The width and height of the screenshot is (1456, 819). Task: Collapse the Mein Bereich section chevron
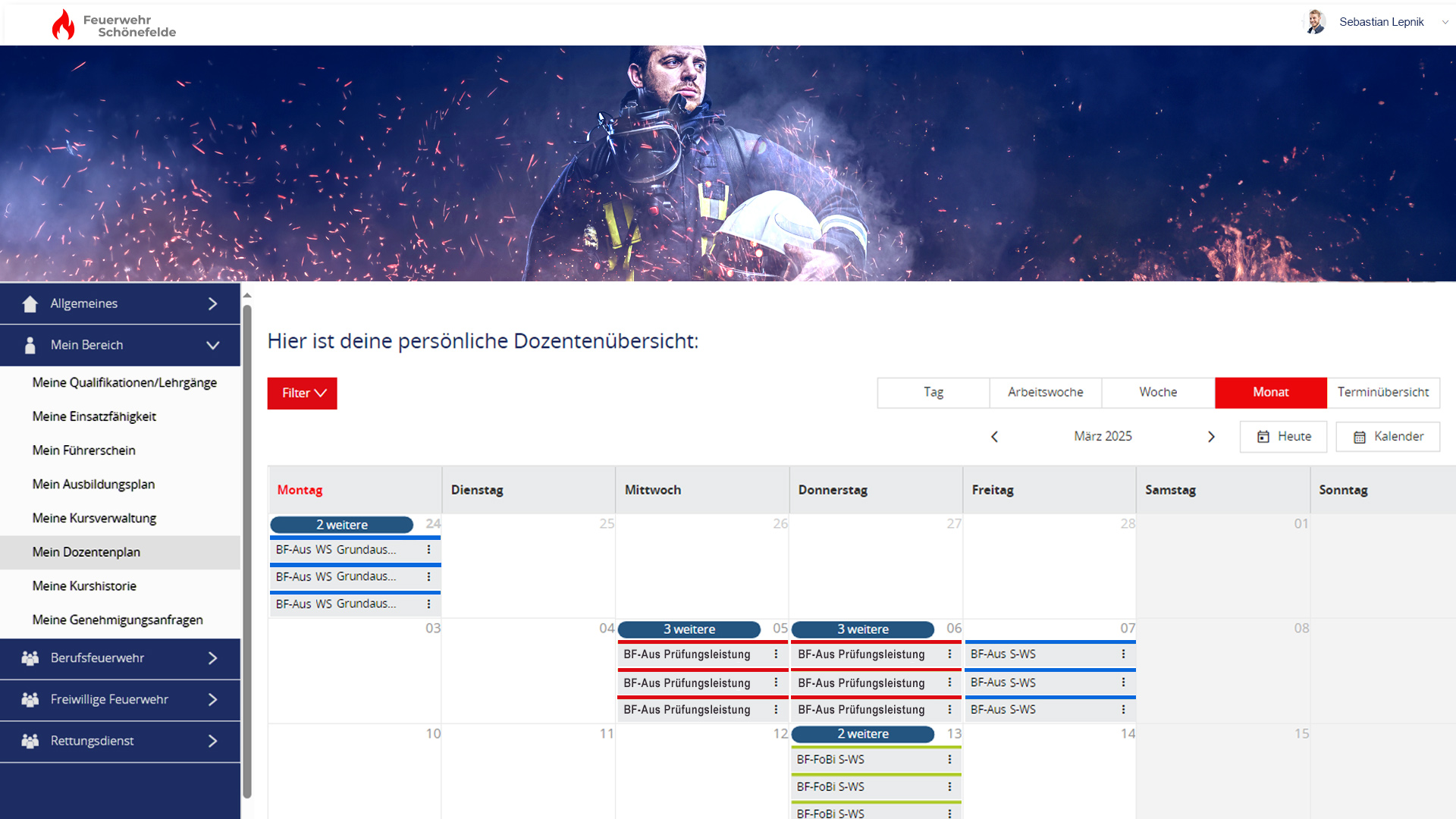[x=213, y=345]
